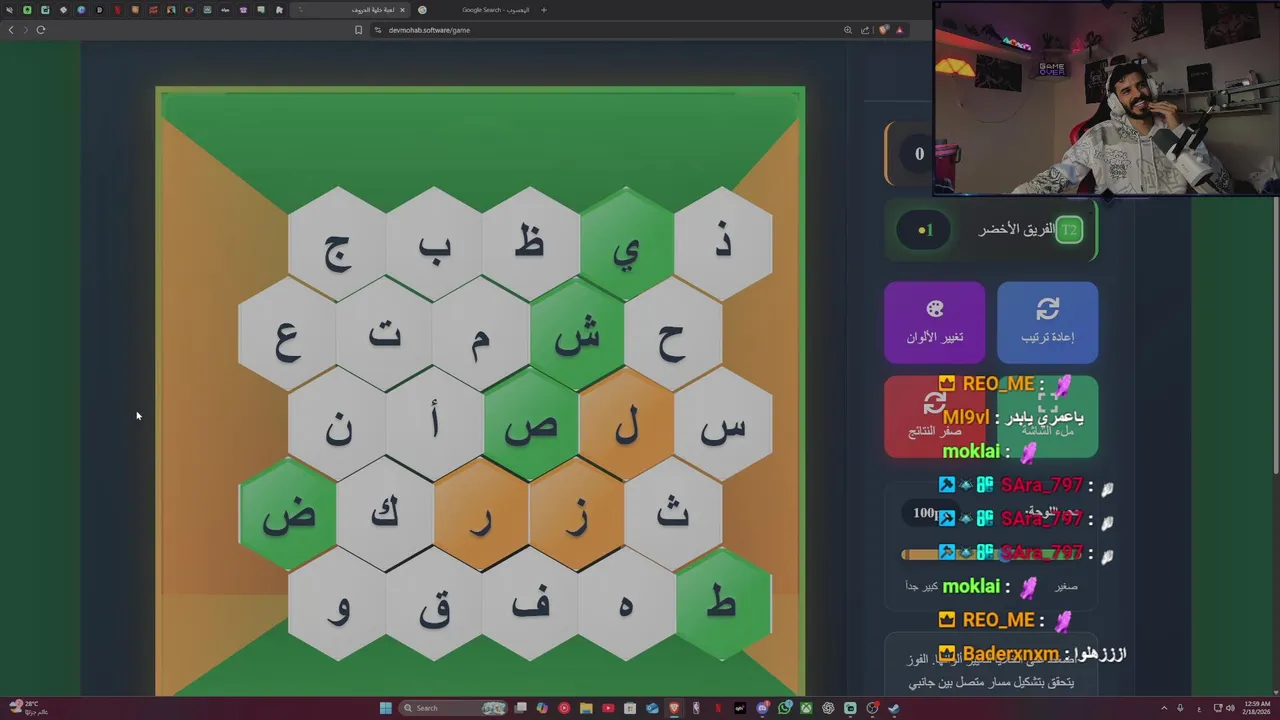Screen dimensions: 1280x720
Task: Click the hexagon with letter س
Action: [723, 425]
